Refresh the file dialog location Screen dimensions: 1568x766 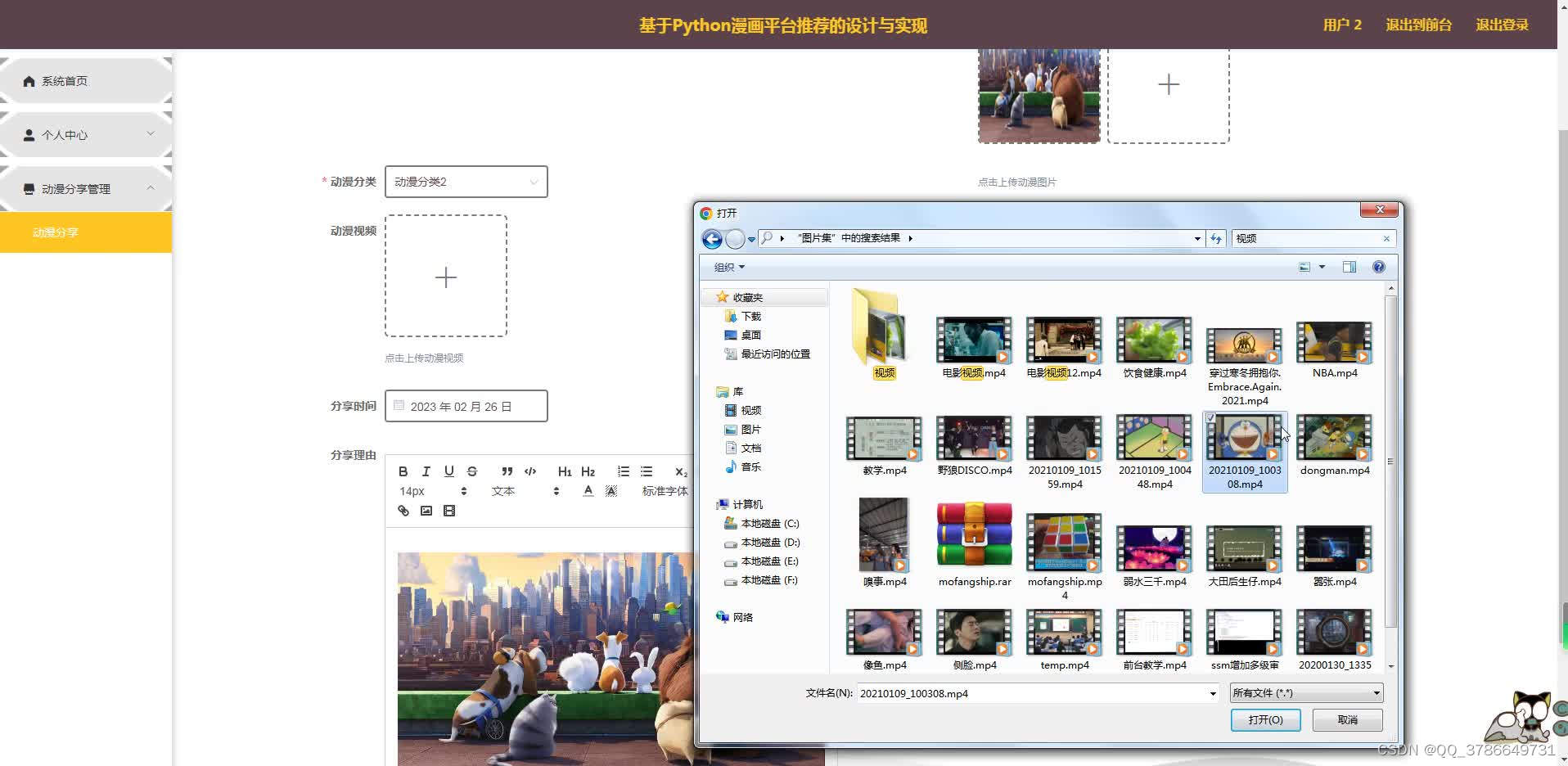click(x=1216, y=238)
